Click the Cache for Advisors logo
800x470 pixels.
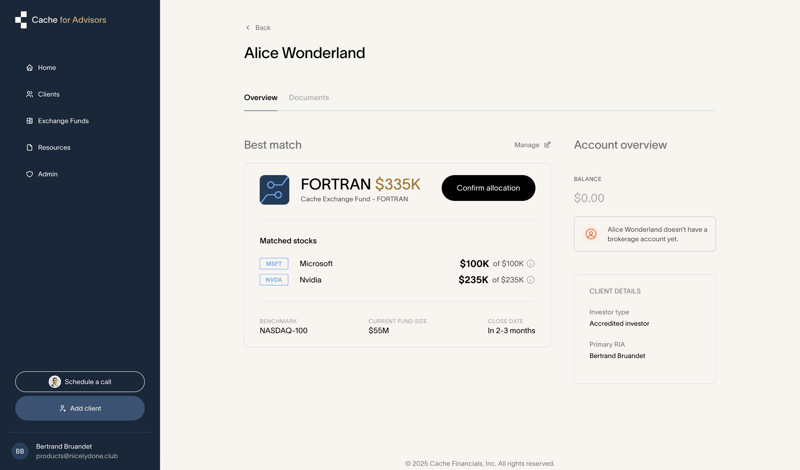point(60,20)
